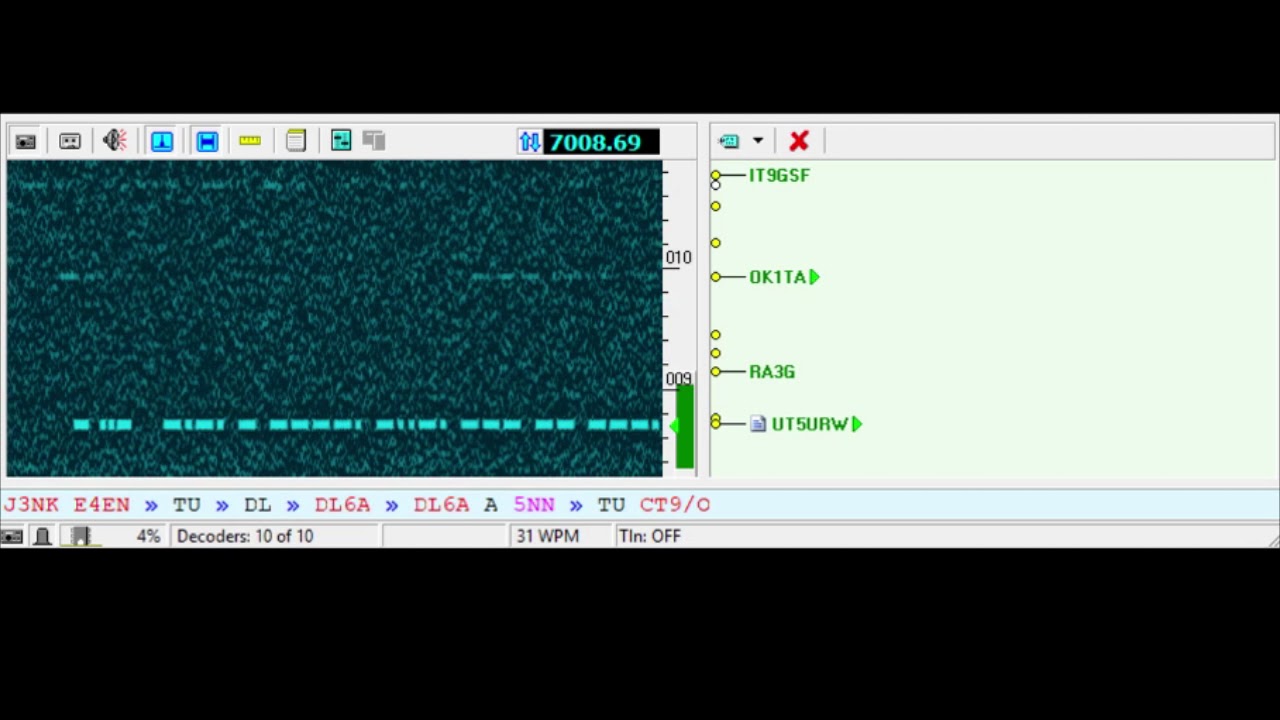Click the 009 frequency scale label
Image resolution: width=1280 pixels, height=720 pixels.
[678, 379]
